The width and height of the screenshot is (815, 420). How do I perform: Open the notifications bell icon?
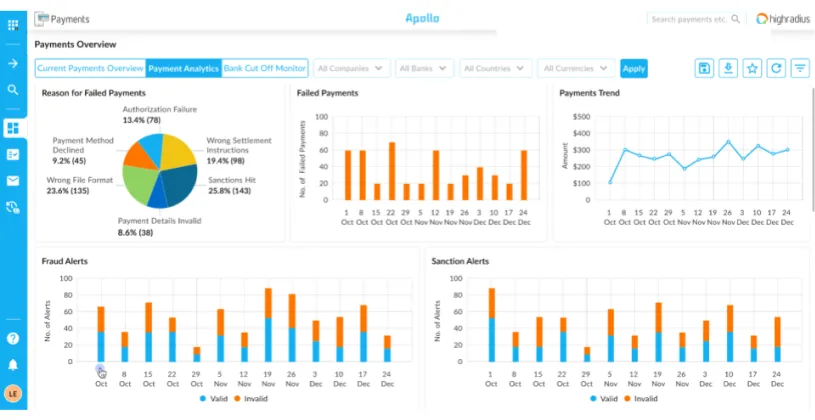click(x=13, y=365)
